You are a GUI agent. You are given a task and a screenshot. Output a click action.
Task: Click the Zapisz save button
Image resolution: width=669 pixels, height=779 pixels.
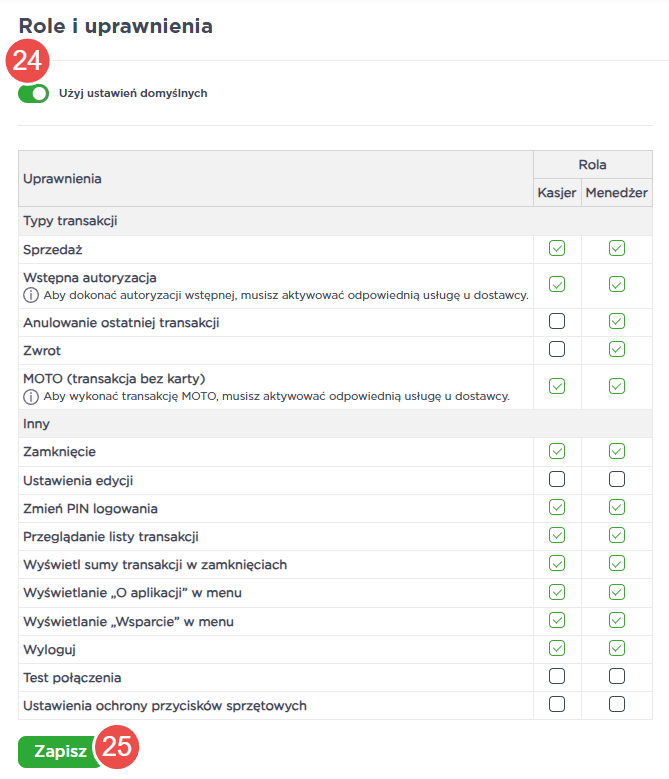tap(59, 751)
